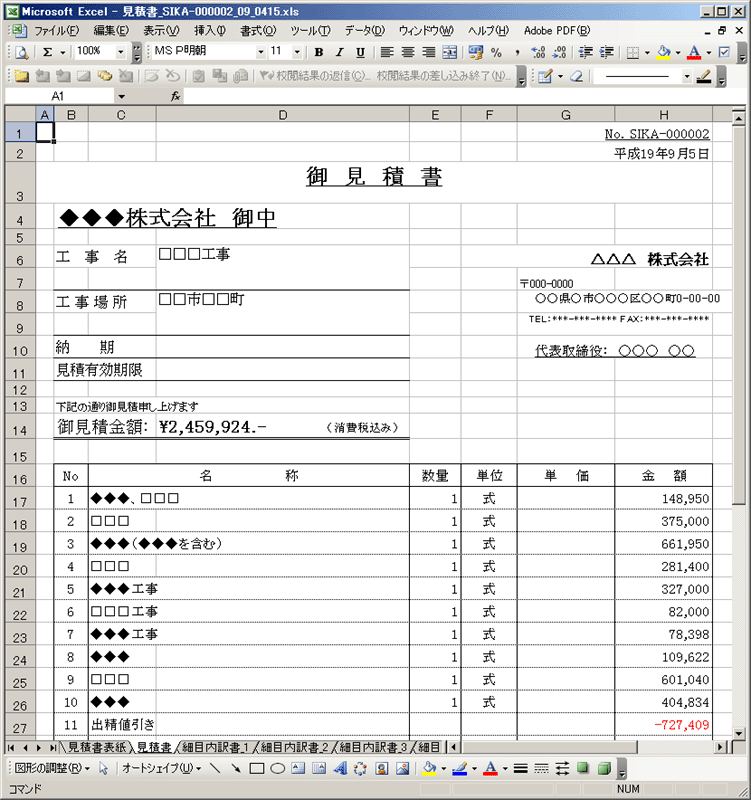Apply the red font color swatch
The height and width of the screenshot is (800, 751).
695,52
